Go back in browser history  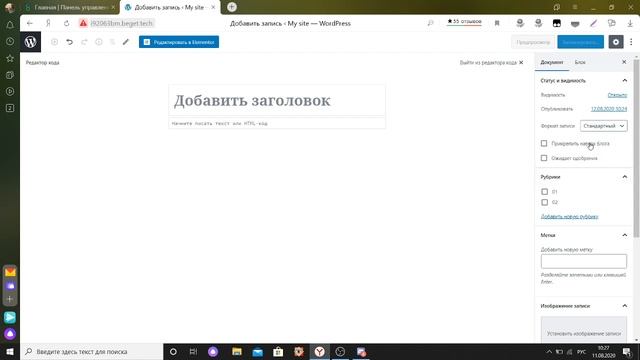point(30,23)
